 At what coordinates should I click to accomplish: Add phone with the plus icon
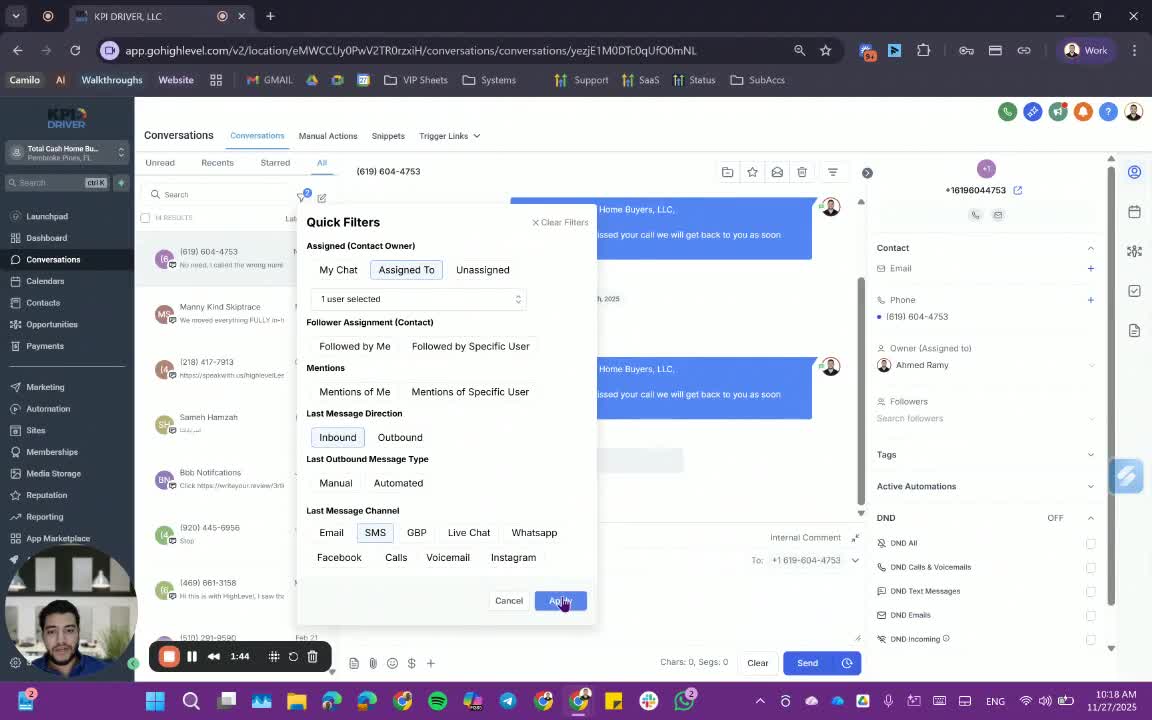(1090, 300)
